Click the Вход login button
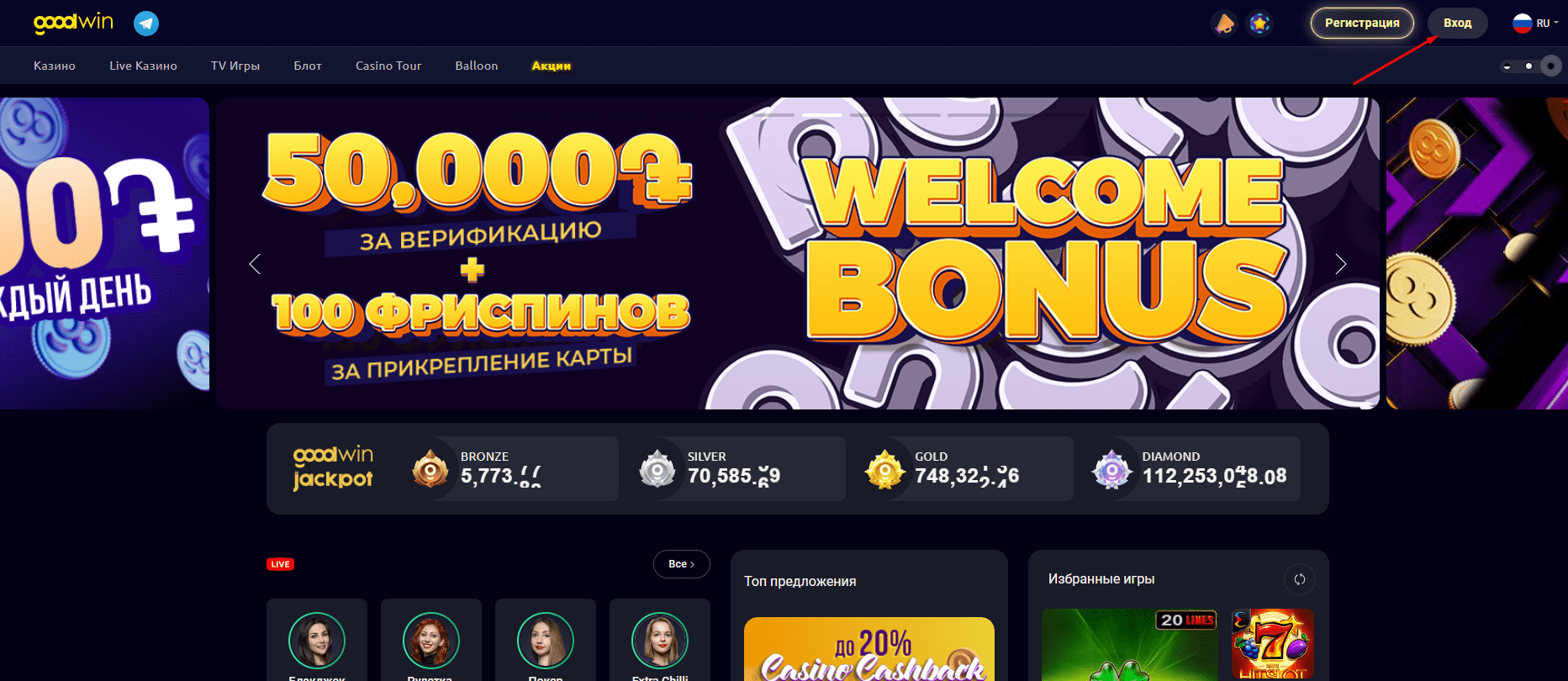1568x681 pixels. pyautogui.click(x=1458, y=23)
